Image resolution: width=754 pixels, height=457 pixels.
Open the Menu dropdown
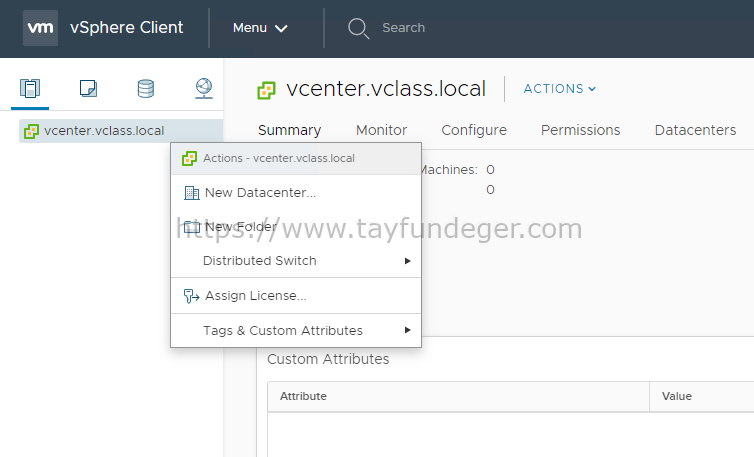click(x=260, y=28)
